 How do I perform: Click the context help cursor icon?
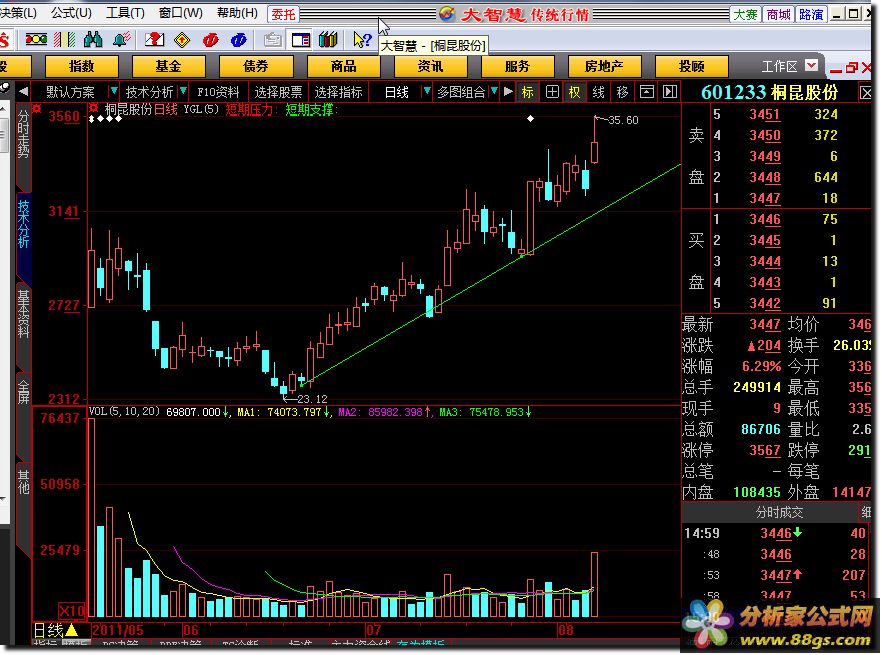coord(362,40)
